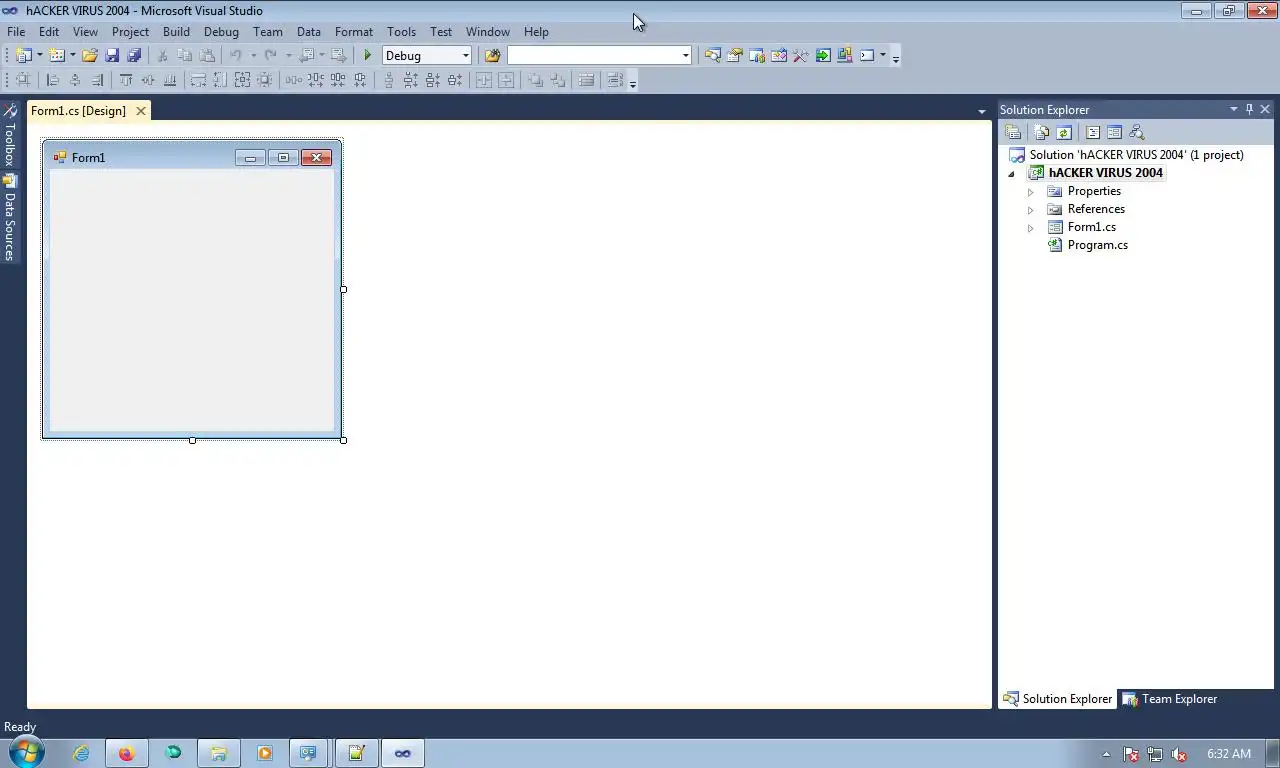Save Form1.cs with the Save icon
1280x768 pixels.
(x=112, y=56)
